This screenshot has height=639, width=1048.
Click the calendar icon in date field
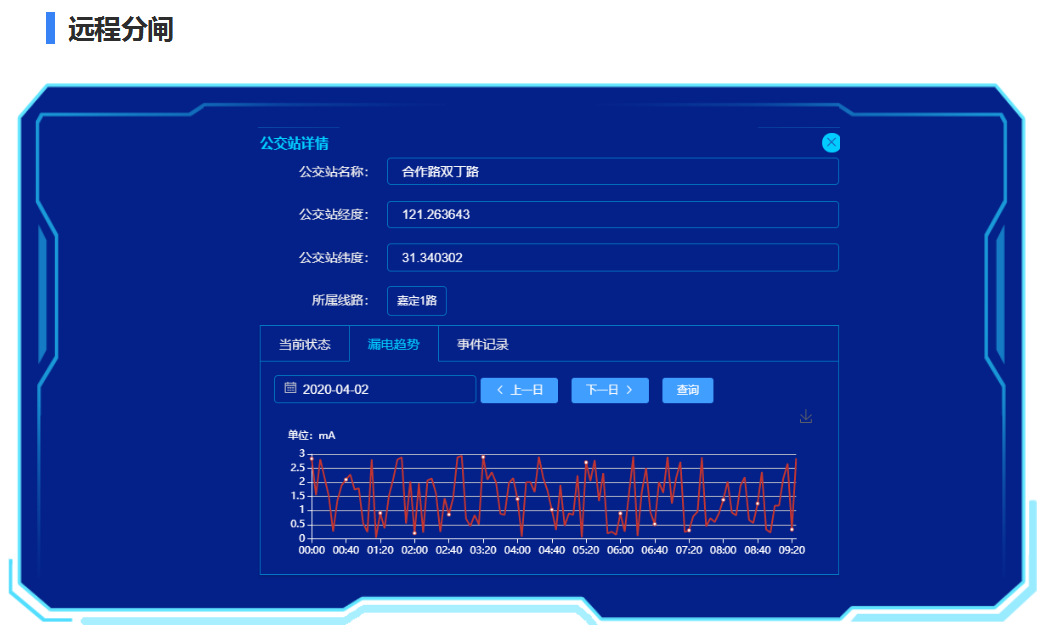pos(290,389)
